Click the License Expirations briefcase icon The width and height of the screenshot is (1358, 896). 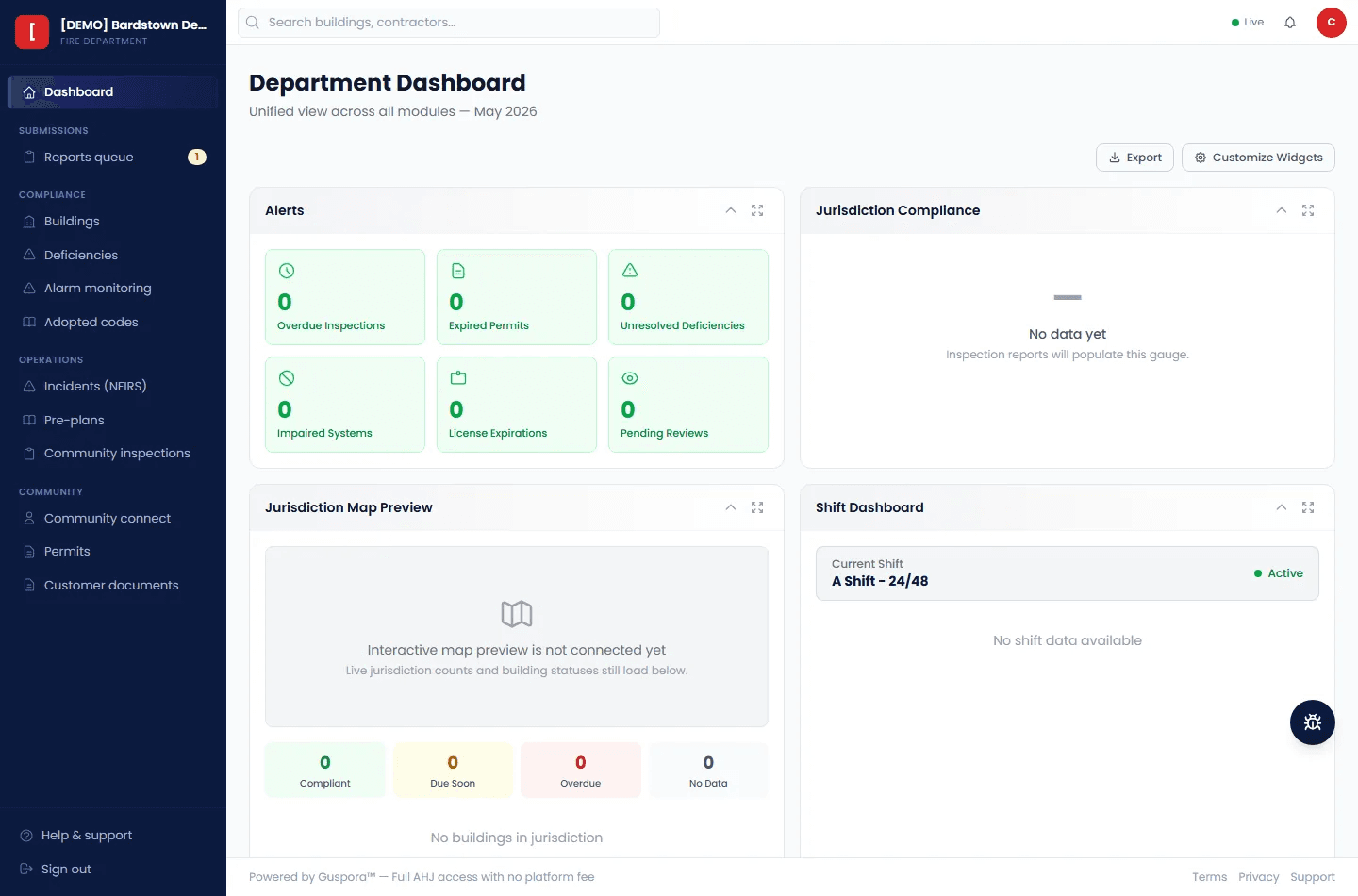click(458, 378)
